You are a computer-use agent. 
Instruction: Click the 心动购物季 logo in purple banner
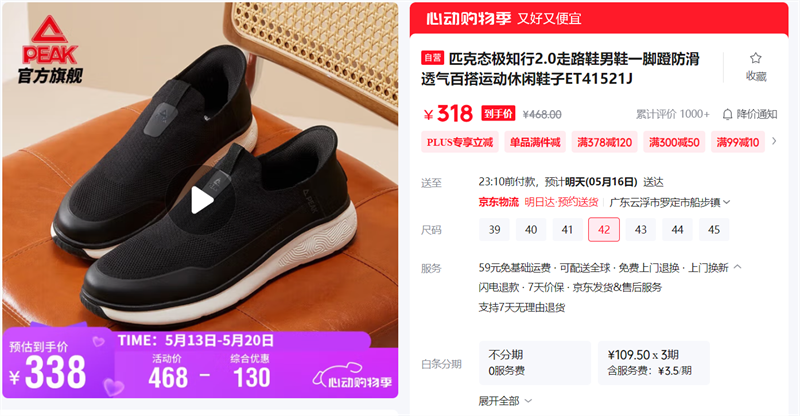click(353, 377)
